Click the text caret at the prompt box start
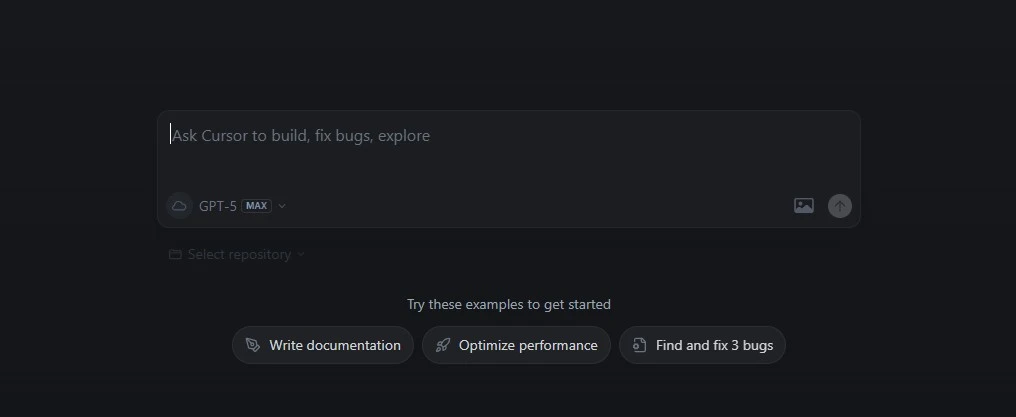 pos(170,134)
